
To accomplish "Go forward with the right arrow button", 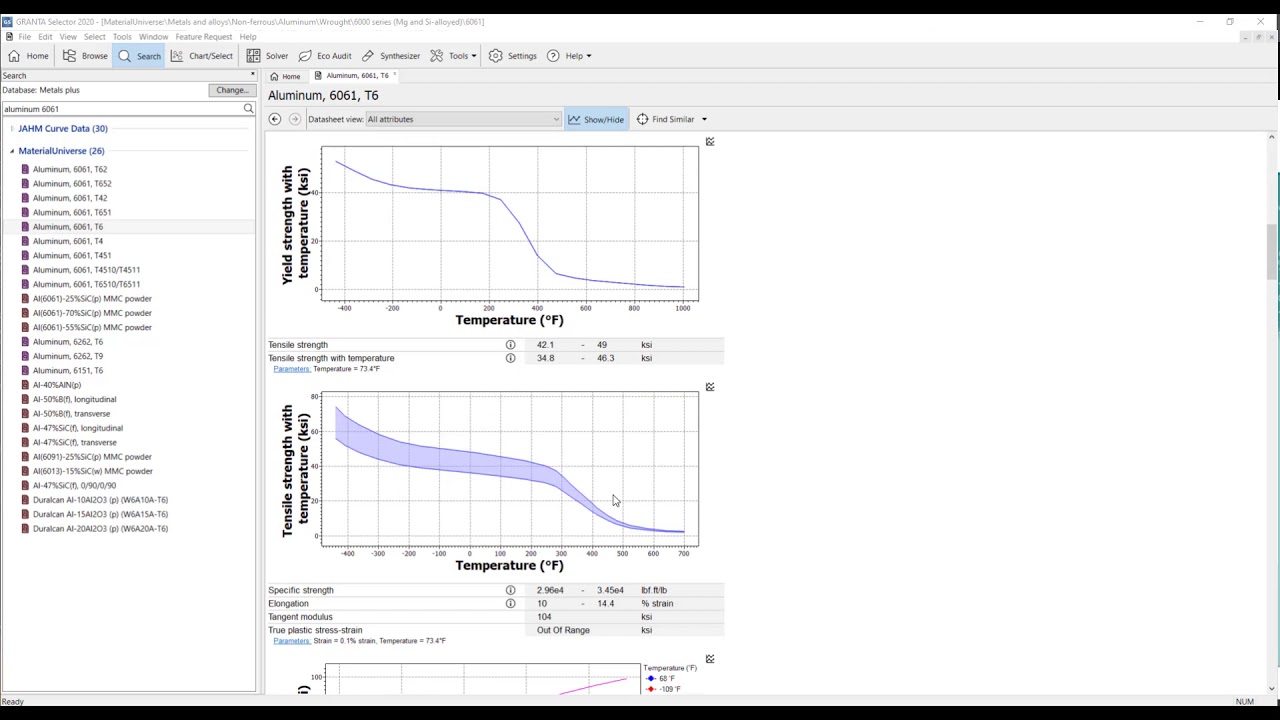I will click(295, 119).
